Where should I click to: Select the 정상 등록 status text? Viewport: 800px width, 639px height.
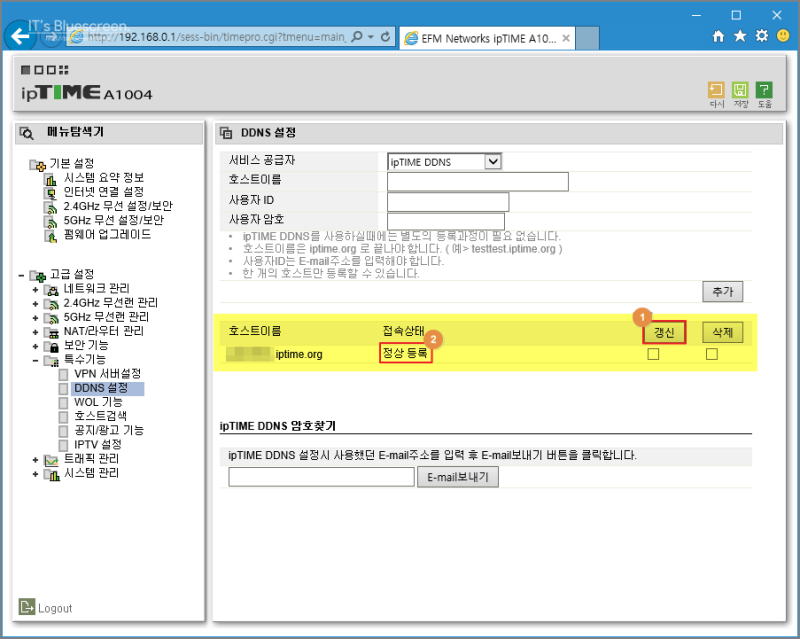[405, 353]
